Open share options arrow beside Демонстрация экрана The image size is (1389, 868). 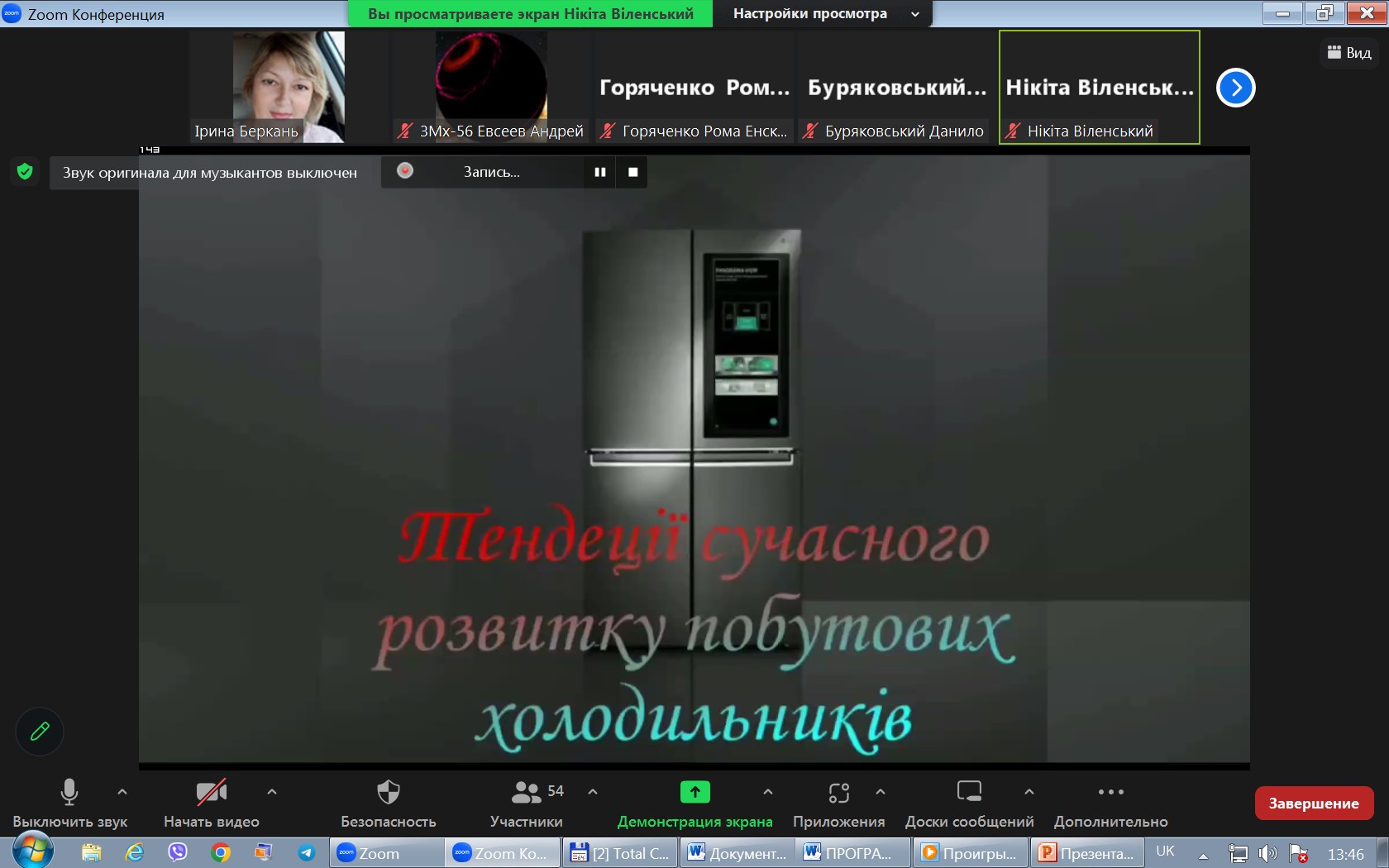[768, 792]
